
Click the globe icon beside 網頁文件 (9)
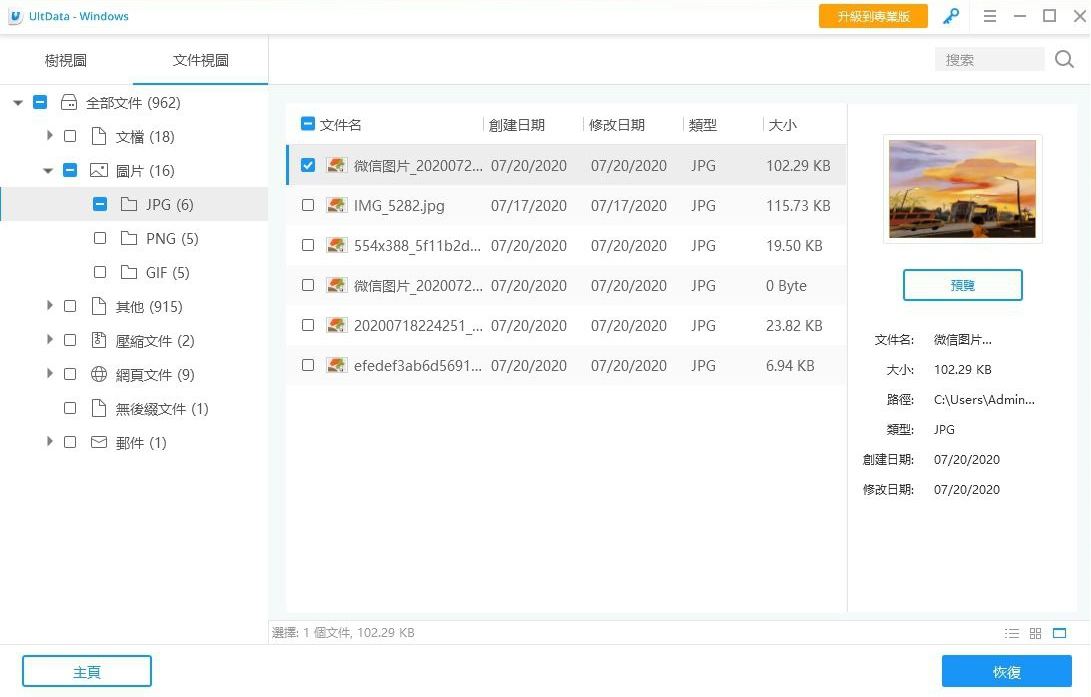pos(99,374)
